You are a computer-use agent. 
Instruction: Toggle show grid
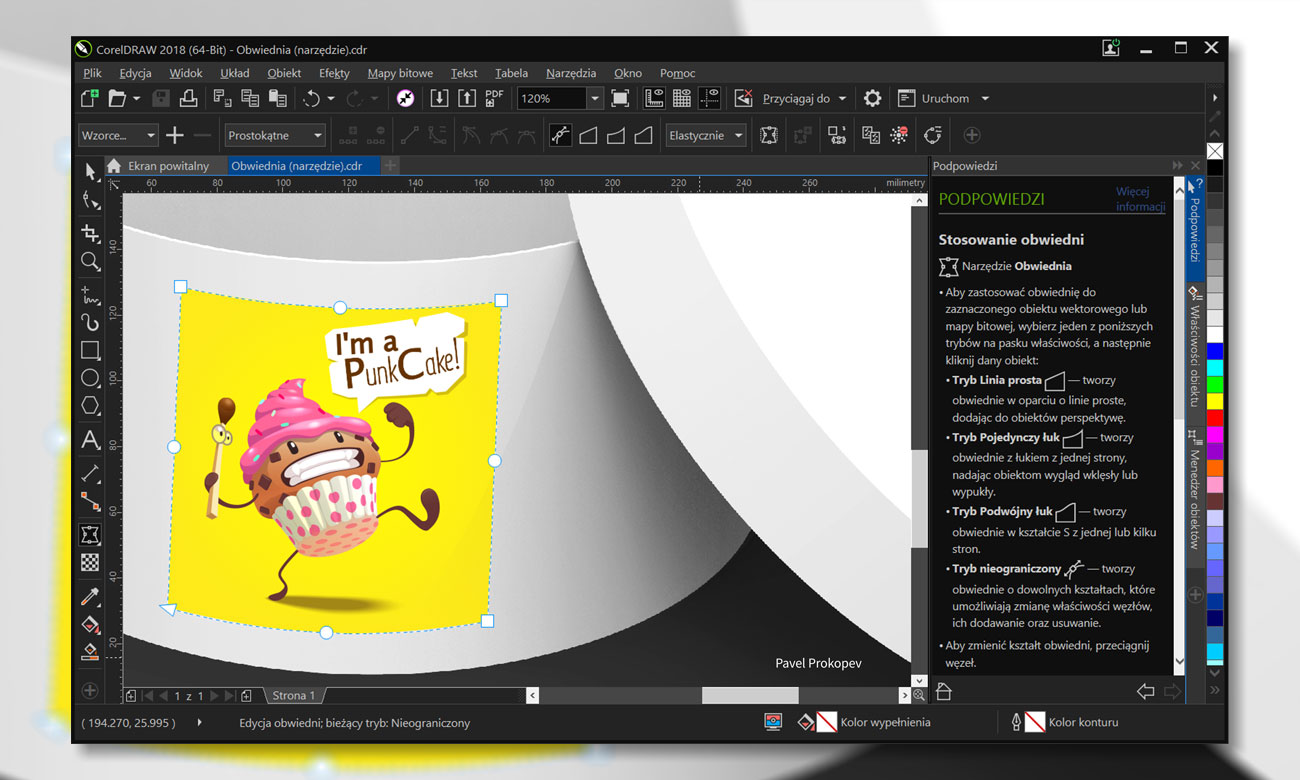(682, 98)
